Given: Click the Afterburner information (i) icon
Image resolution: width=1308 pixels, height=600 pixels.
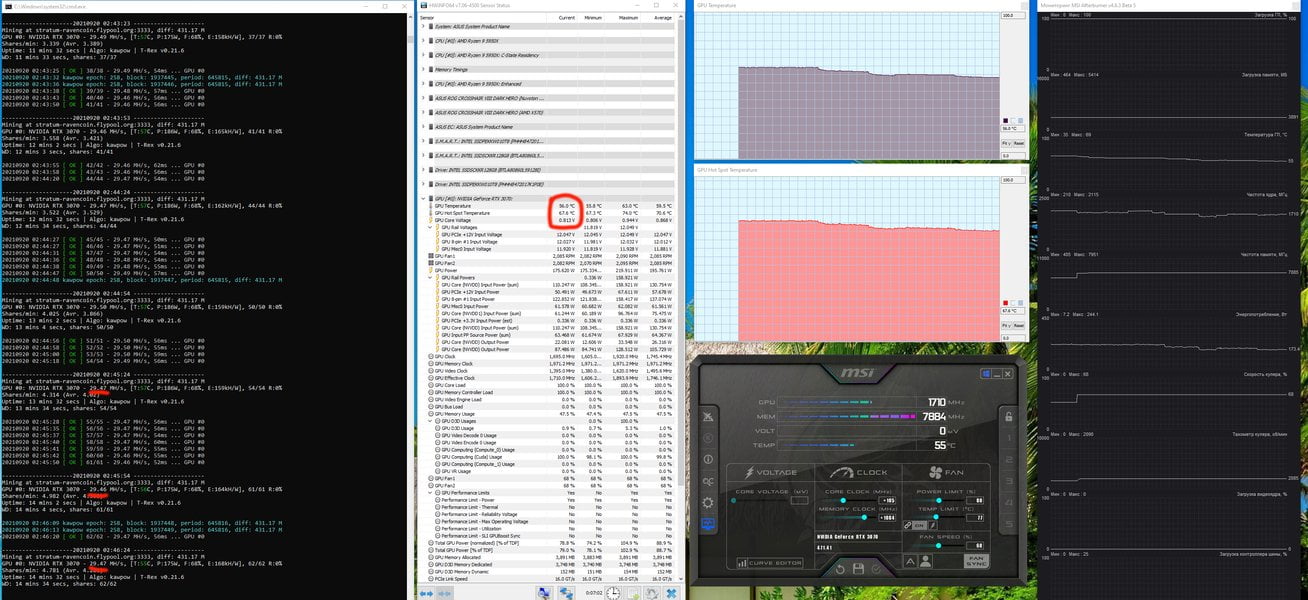Looking at the screenshot, I should (x=708, y=459).
